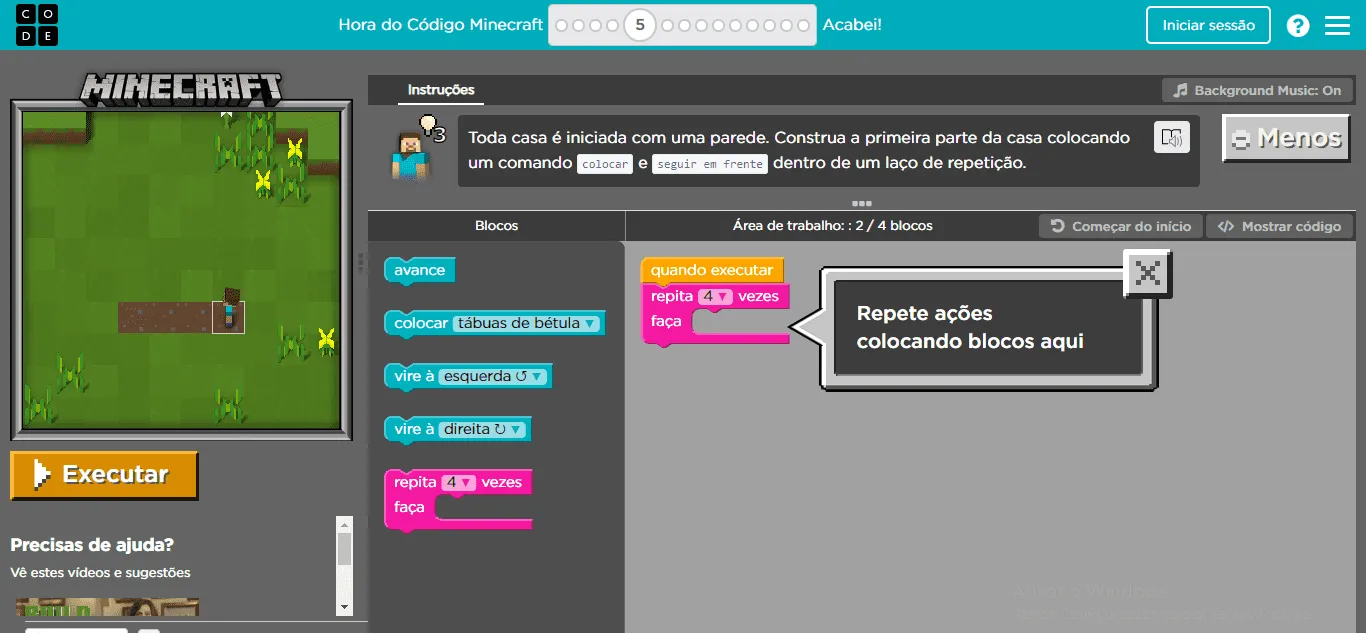
Task: Play the instructions text-to-speech audio
Action: 1172,138
